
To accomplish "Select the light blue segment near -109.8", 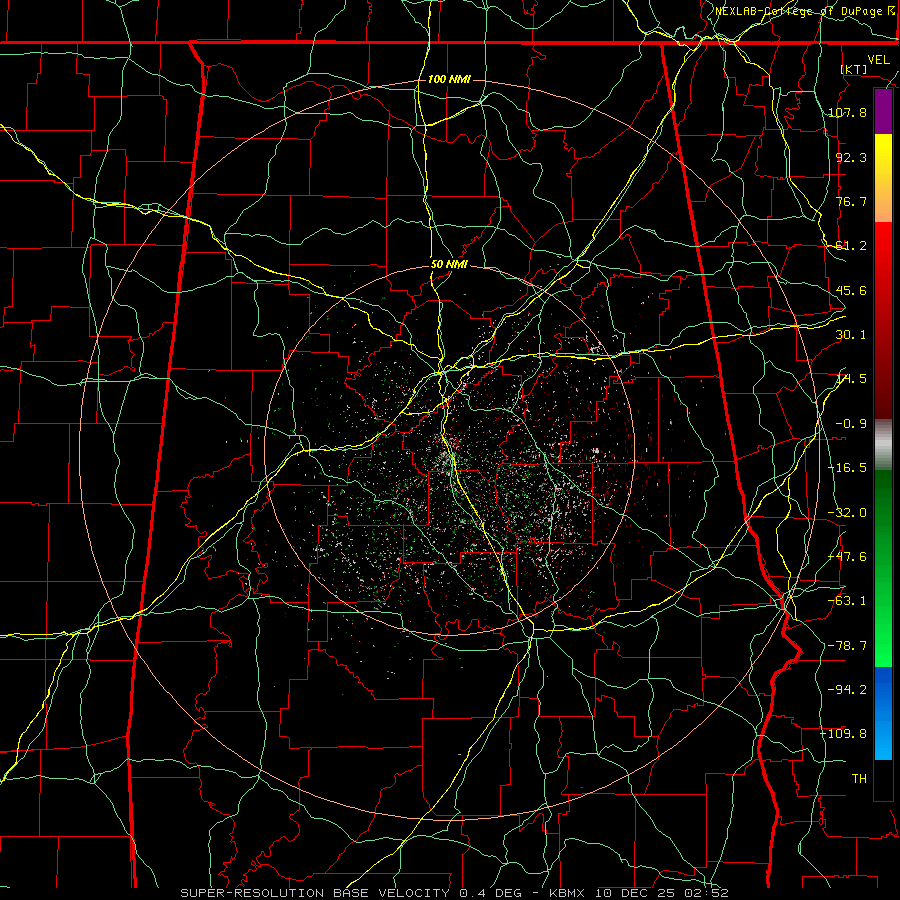I will pyautogui.click(x=883, y=740).
